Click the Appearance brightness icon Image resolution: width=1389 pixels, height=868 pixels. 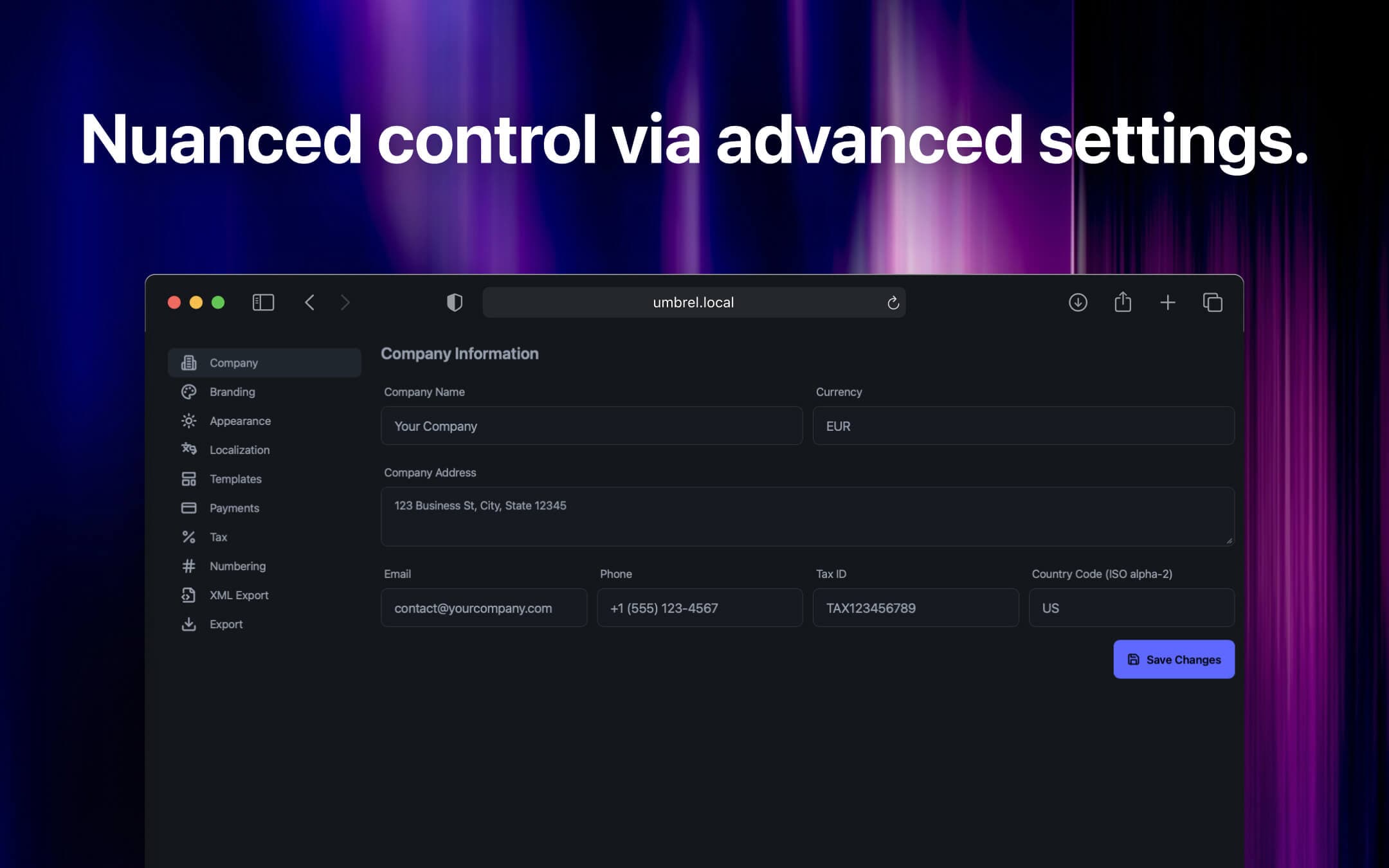tap(188, 420)
